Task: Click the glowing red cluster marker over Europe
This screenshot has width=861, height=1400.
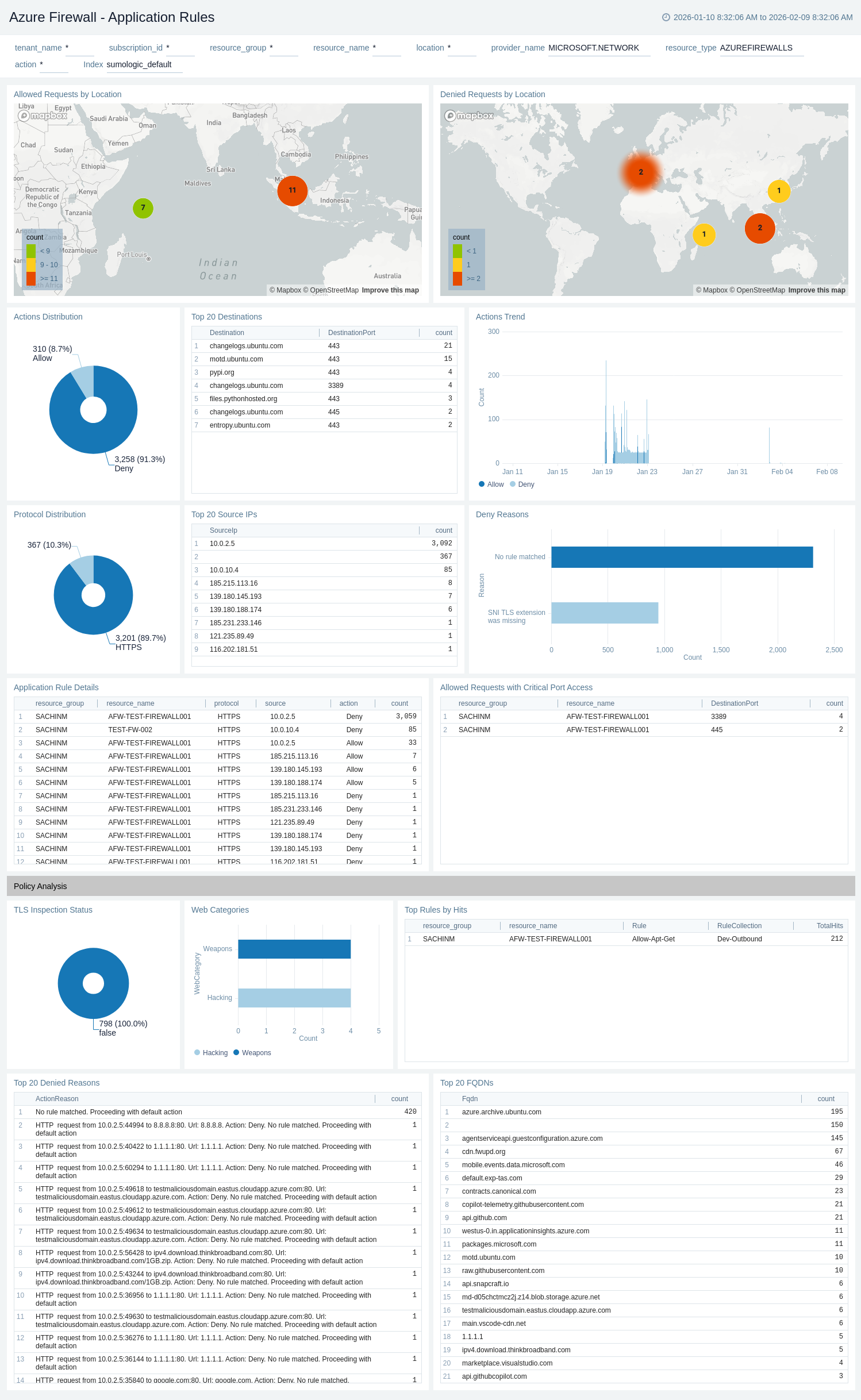Action: click(x=641, y=172)
